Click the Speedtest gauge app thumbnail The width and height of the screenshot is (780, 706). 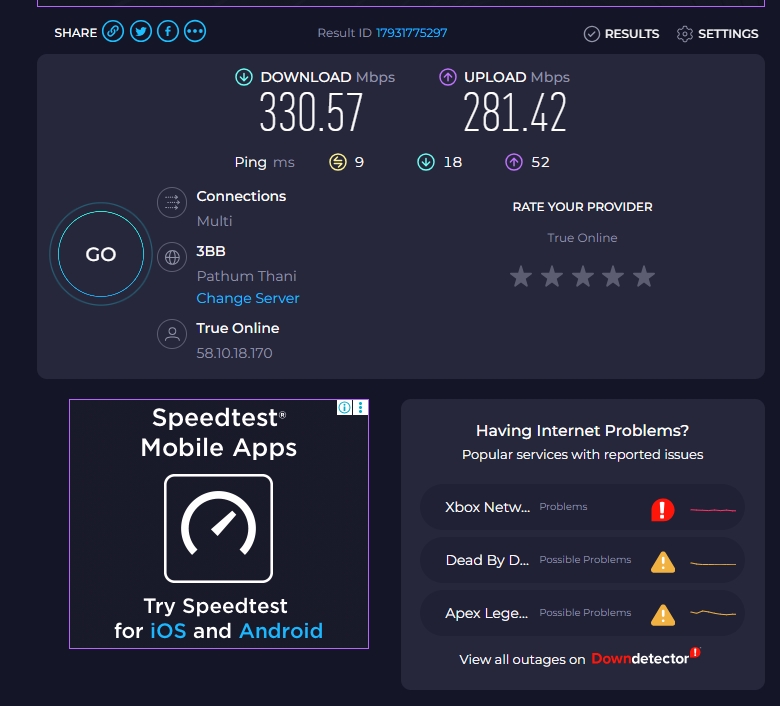(218, 528)
